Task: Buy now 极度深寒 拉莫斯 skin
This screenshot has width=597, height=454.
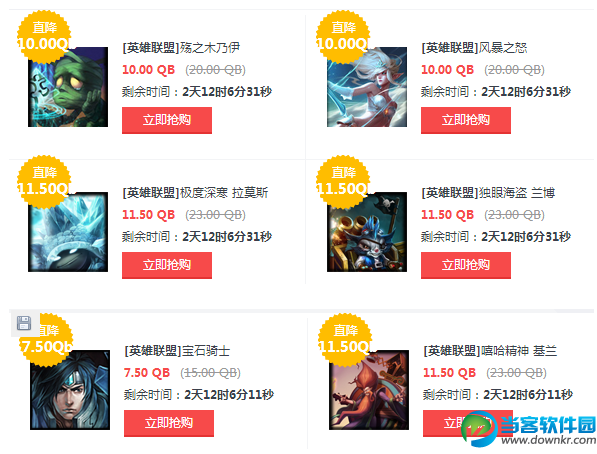Action: pyautogui.click(x=167, y=265)
